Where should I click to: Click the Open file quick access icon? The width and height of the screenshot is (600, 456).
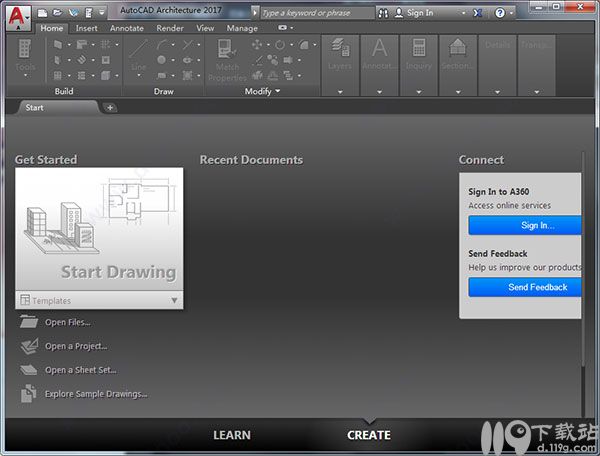57,13
